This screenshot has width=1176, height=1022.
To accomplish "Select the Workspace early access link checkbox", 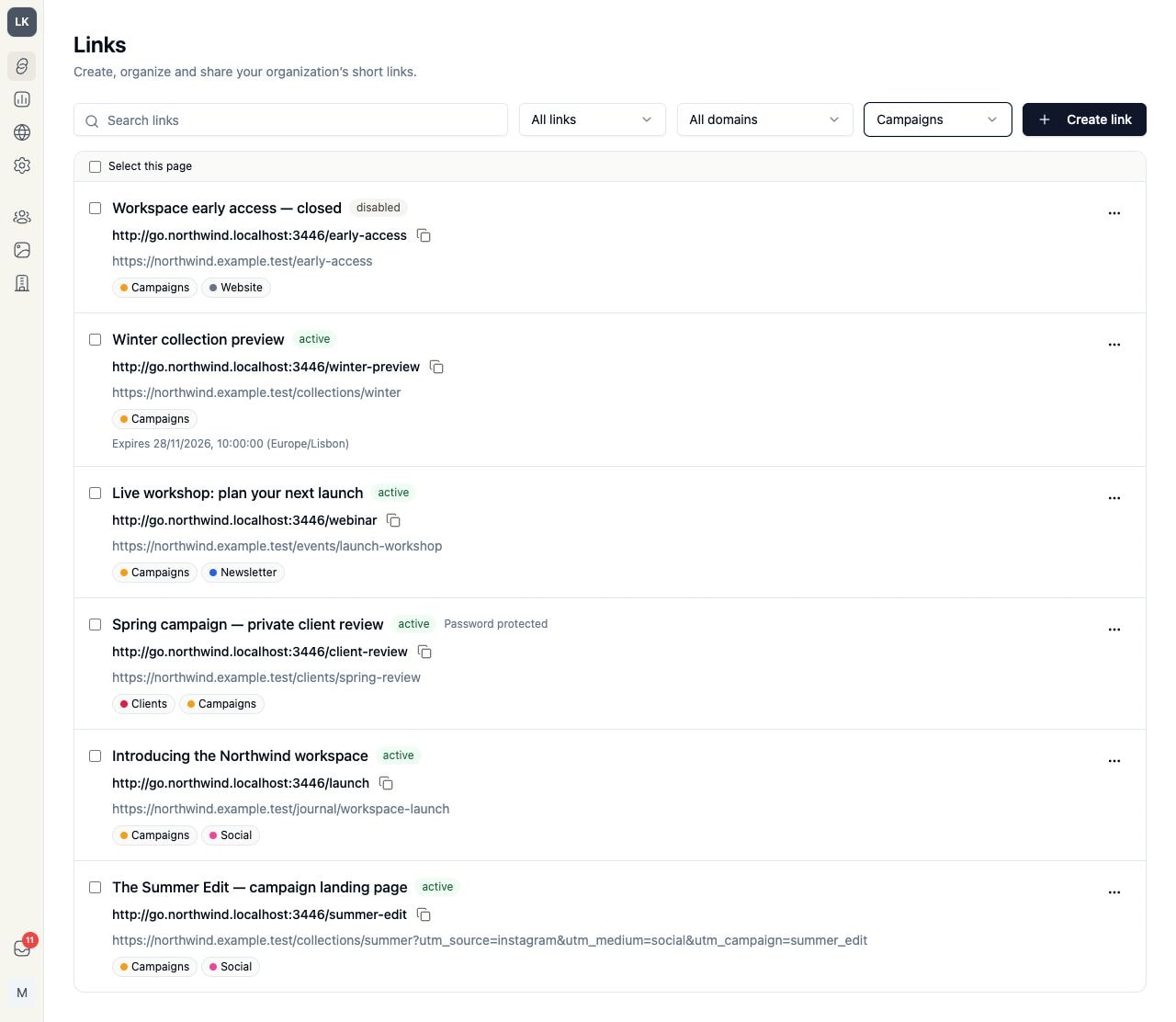I will pyautogui.click(x=95, y=208).
